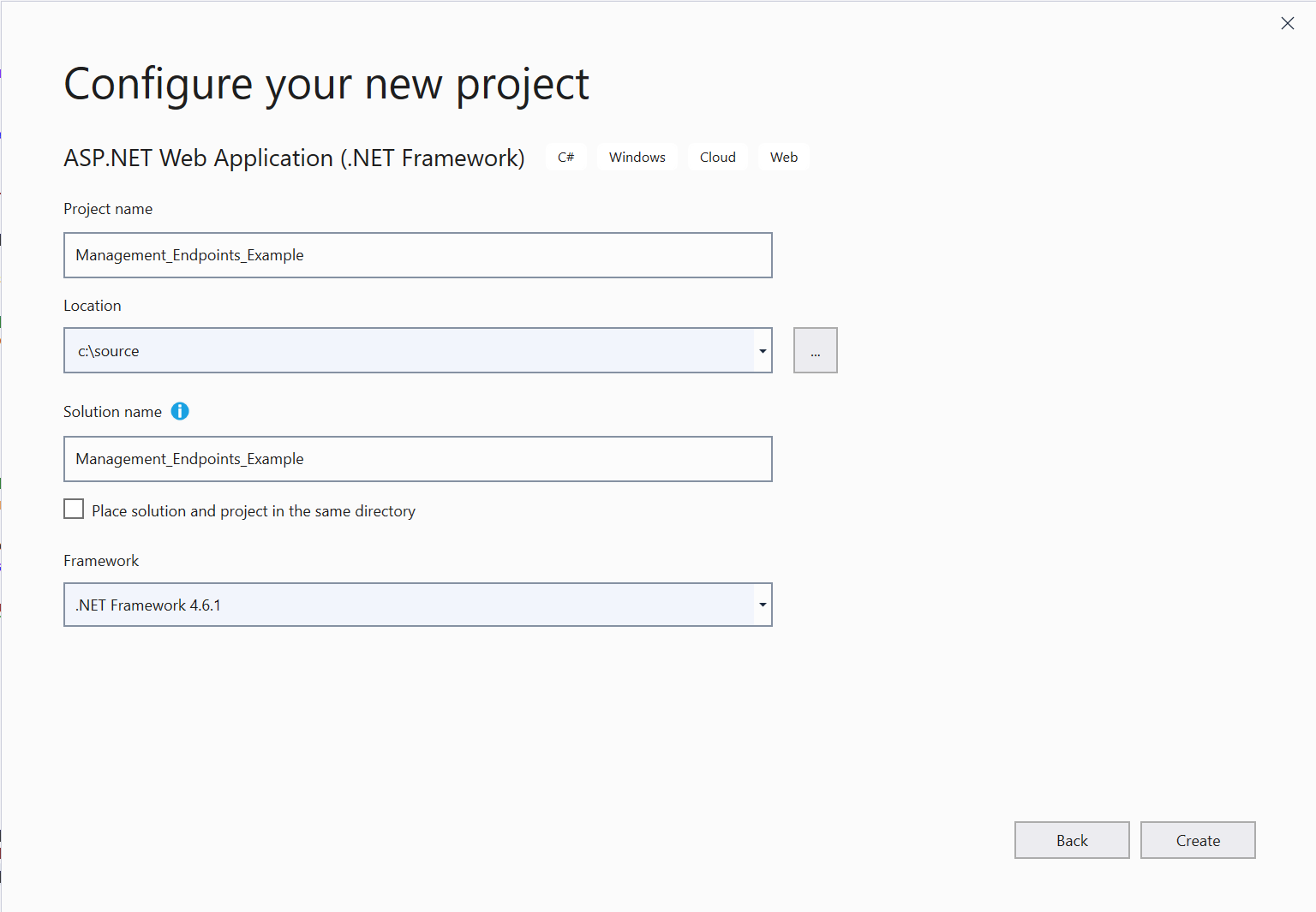This screenshot has width=1316, height=912.
Task: Select the C# language tag
Action: [x=565, y=157]
